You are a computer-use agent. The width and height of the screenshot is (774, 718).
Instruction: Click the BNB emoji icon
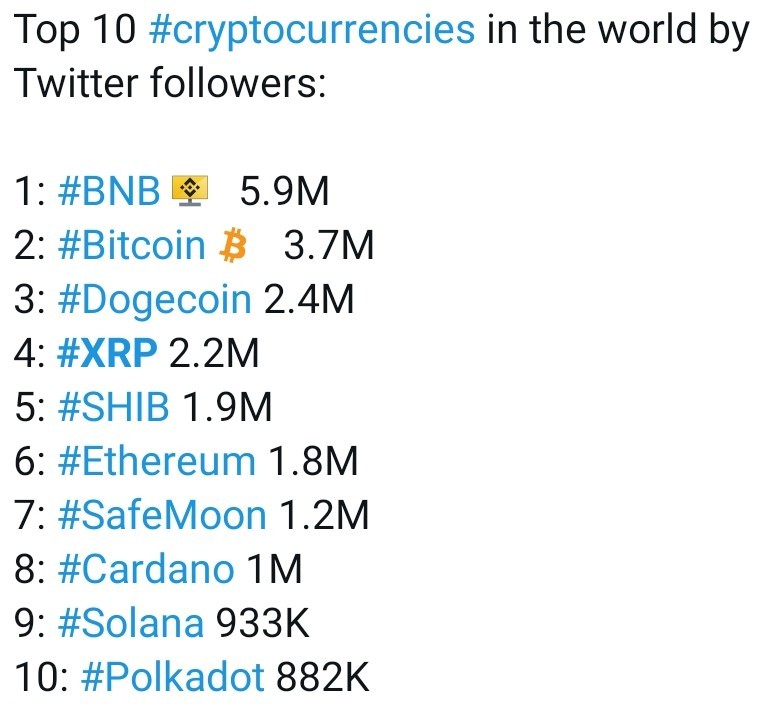pos(190,190)
